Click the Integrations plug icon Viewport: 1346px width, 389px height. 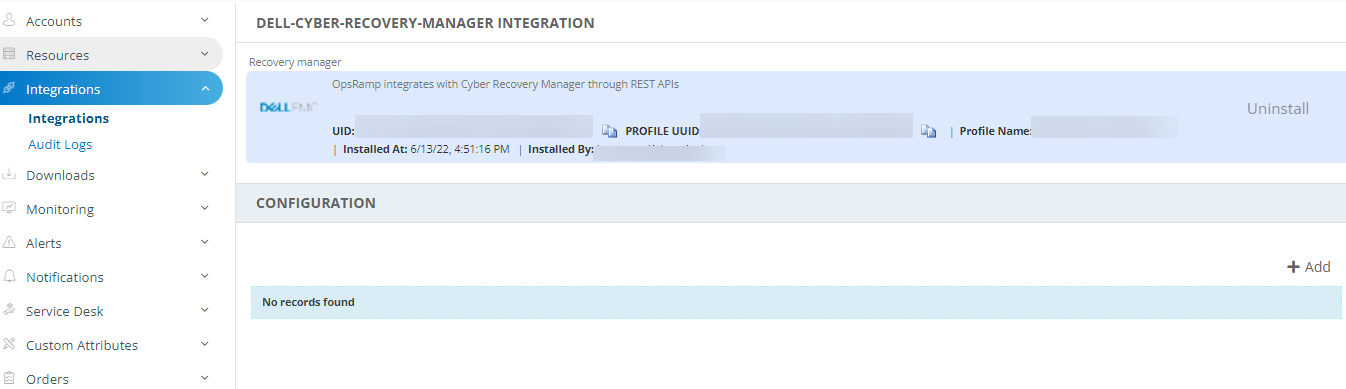point(9,89)
